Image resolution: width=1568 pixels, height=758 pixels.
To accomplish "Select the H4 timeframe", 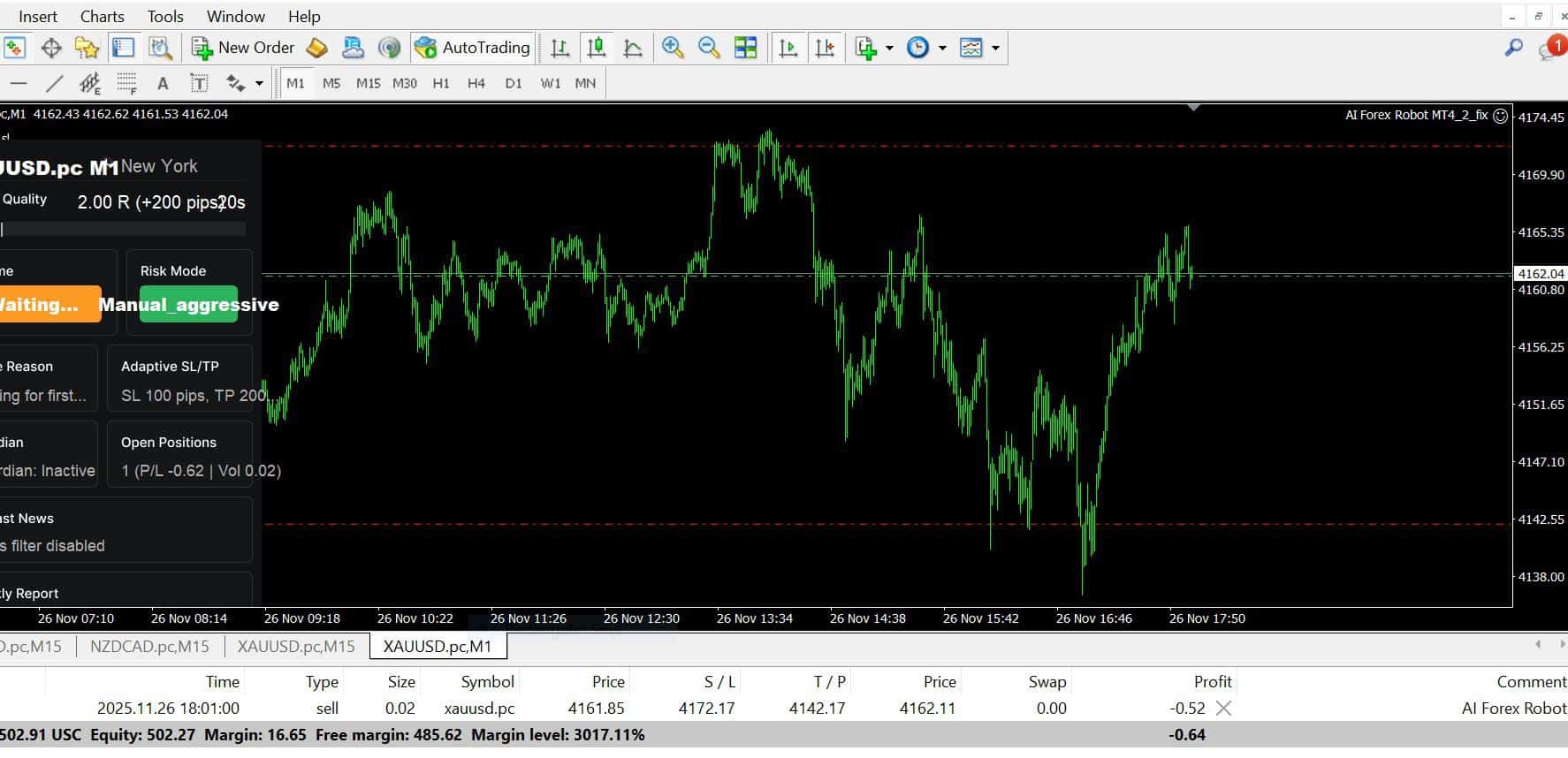I will pos(476,83).
